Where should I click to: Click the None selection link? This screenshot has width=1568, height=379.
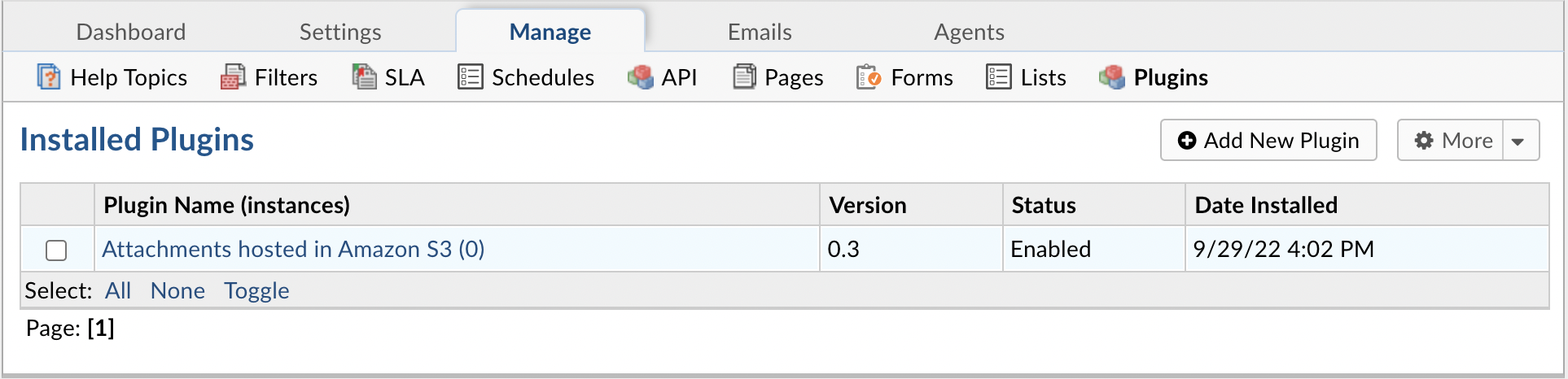pyautogui.click(x=177, y=290)
